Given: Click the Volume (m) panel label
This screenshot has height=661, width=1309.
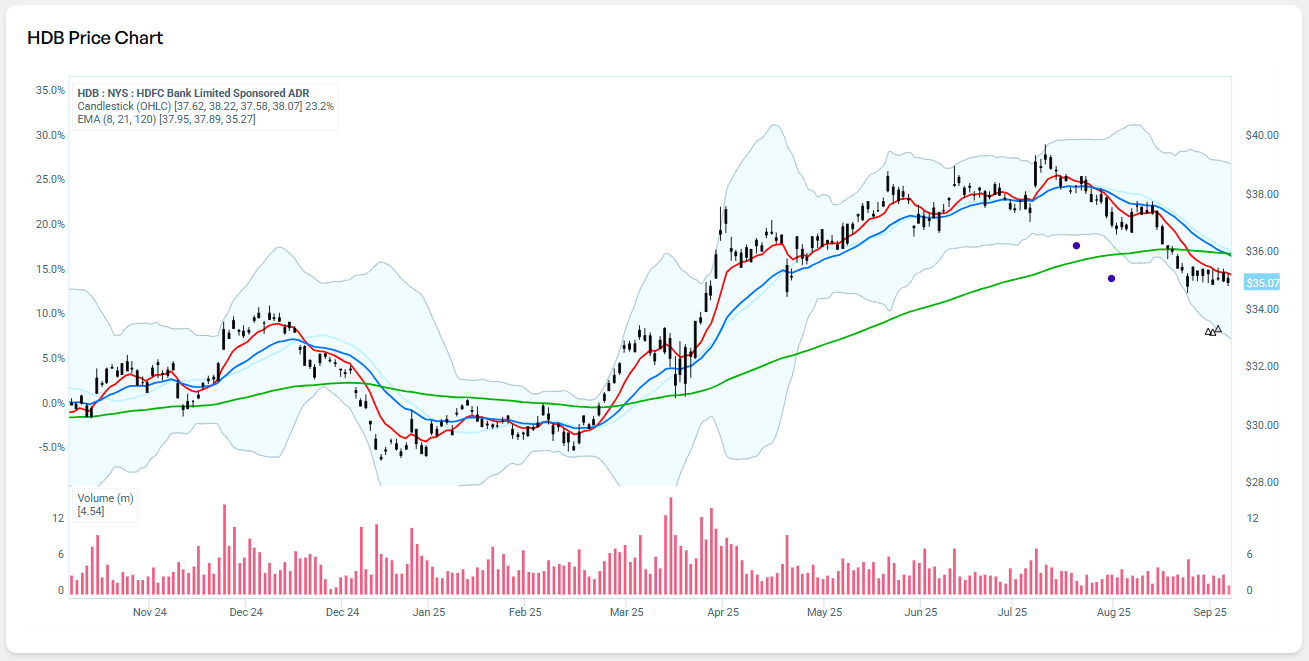Looking at the screenshot, I should pyautogui.click(x=105, y=498).
